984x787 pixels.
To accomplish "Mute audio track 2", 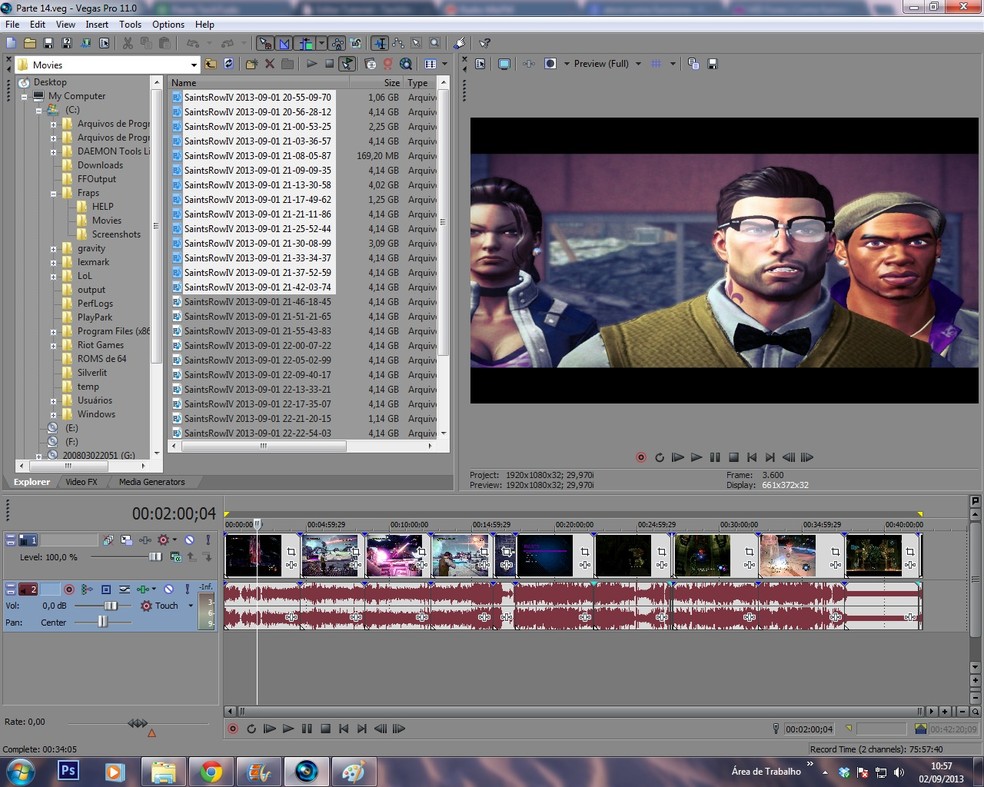I will pyautogui.click(x=169, y=589).
